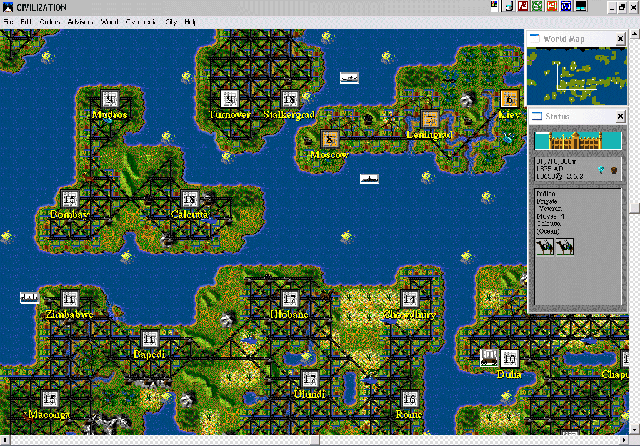
Task: Select the Ulundi city icon
Action: click(310, 379)
